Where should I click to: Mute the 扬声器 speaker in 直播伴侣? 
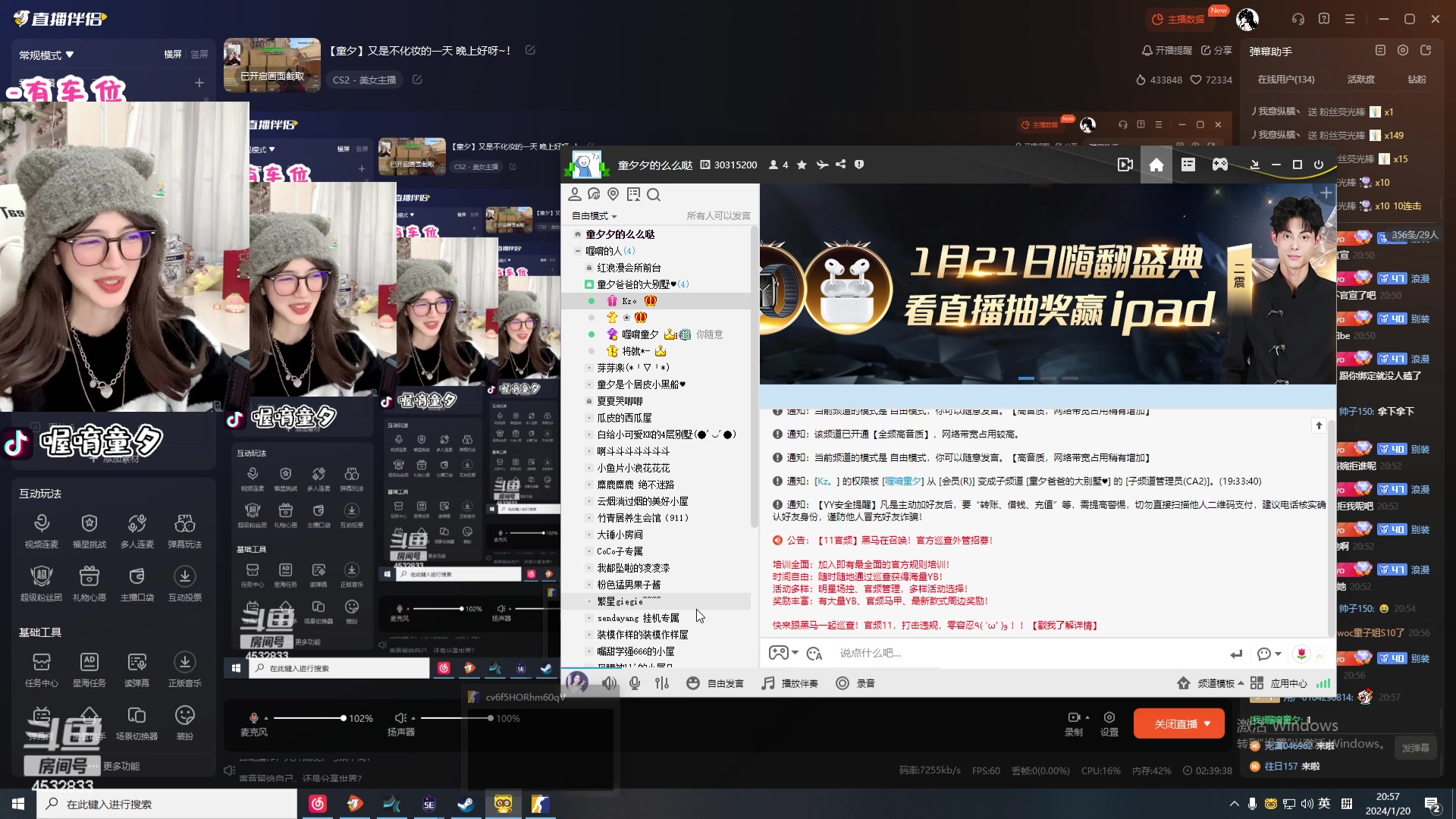[x=401, y=717]
